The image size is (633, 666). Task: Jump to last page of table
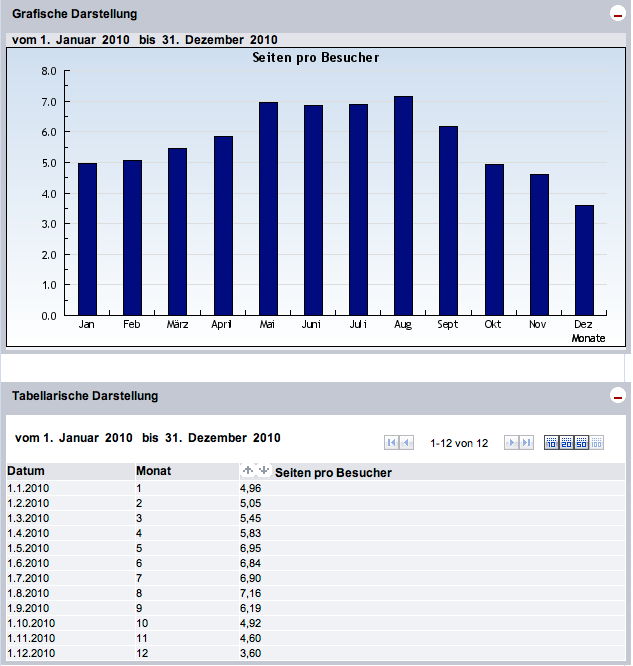pos(526,443)
